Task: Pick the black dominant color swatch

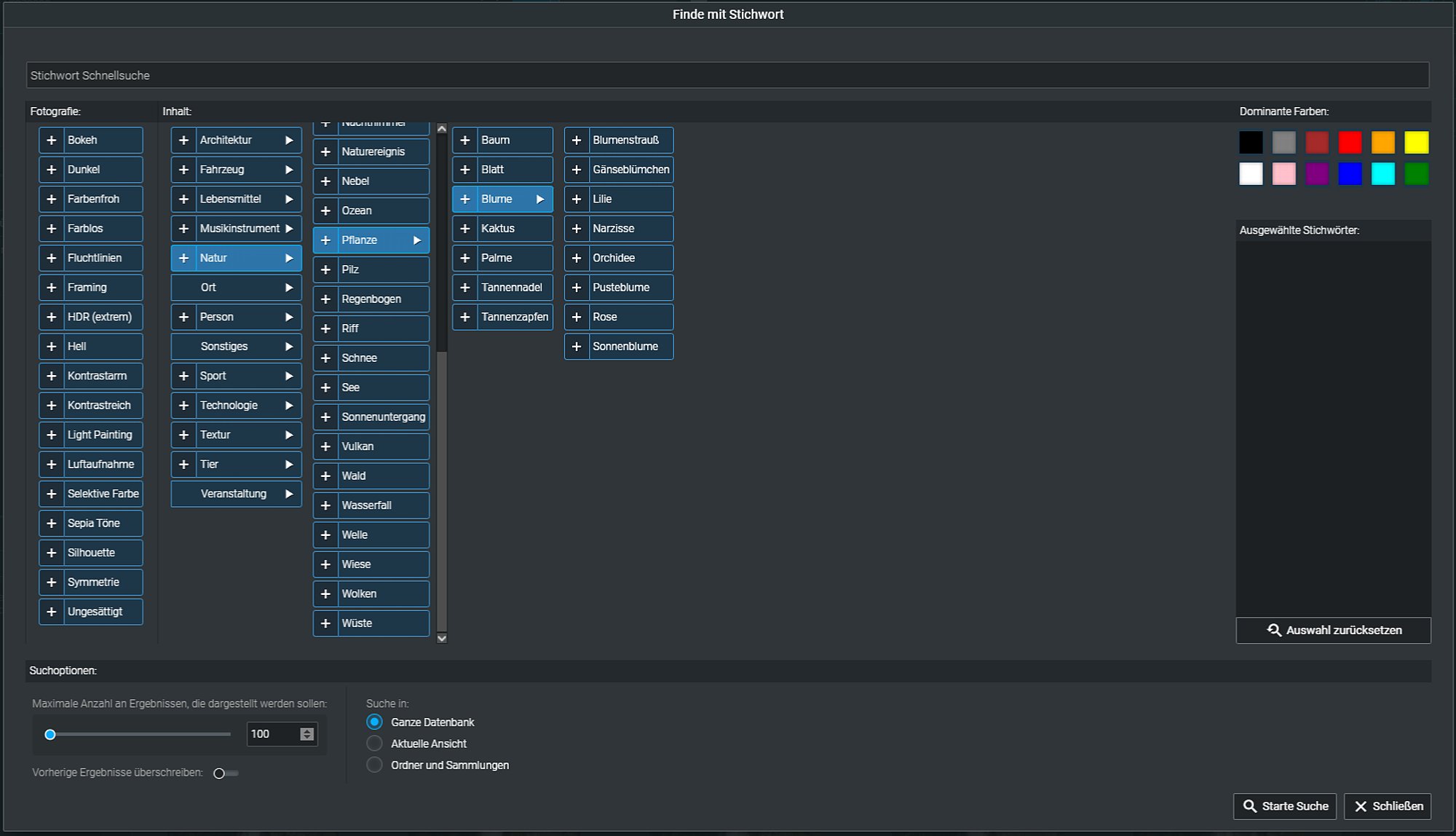Action: point(1251,142)
